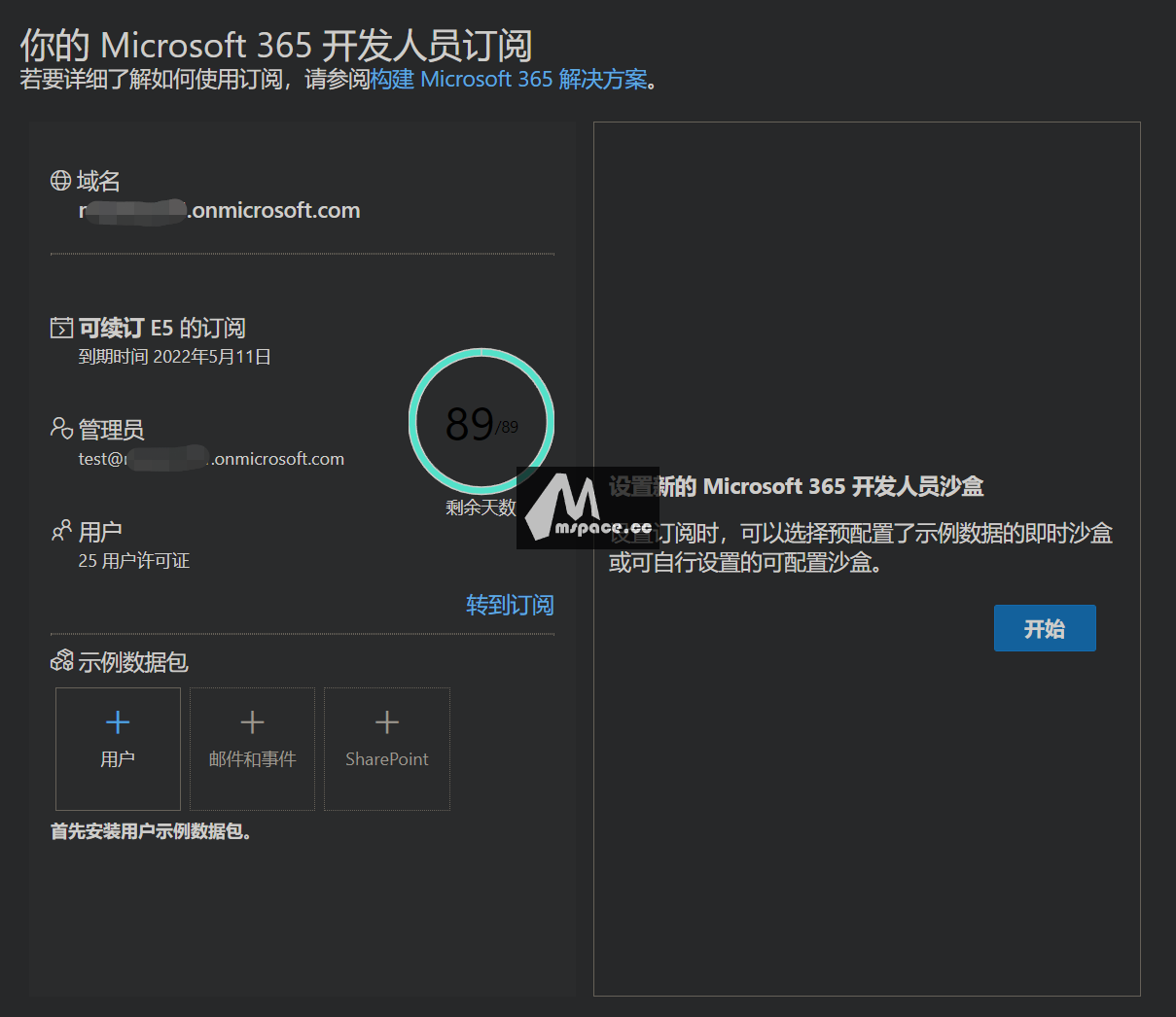The width and height of the screenshot is (1176, 1017).
Task: Click the 示例数据包 section title
Action: tap(133, 662)
